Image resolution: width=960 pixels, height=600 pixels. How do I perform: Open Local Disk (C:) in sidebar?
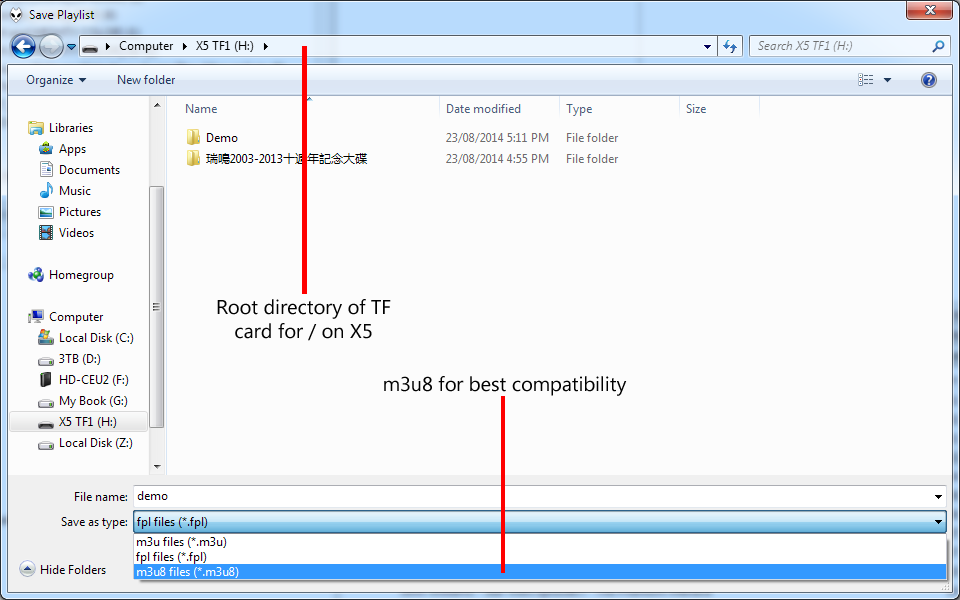click(95, 338)
